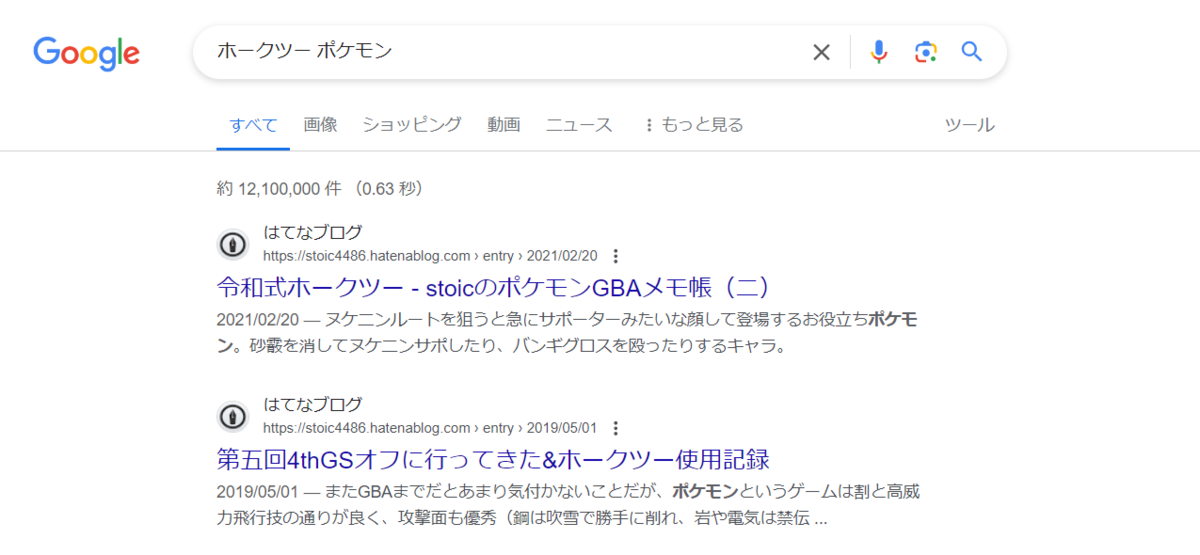This screenshot has height=555, width=1200.
Task: Open 第五回4thGSオフに行ってきた result link
Action: pyautogui.click(x=493, y=460)
